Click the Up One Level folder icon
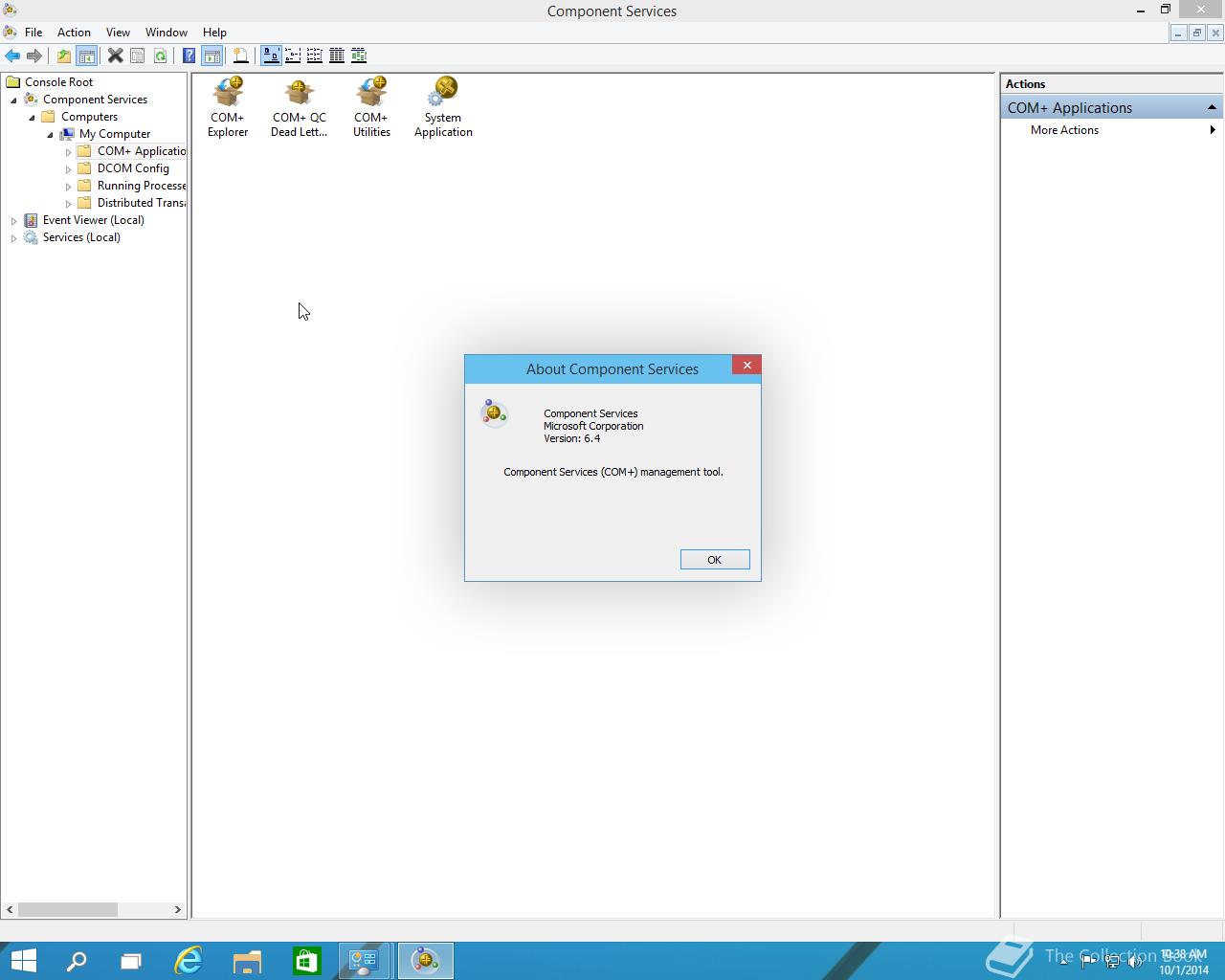Viewport: 1225px width, 980px height. click(x=64, y=56)
